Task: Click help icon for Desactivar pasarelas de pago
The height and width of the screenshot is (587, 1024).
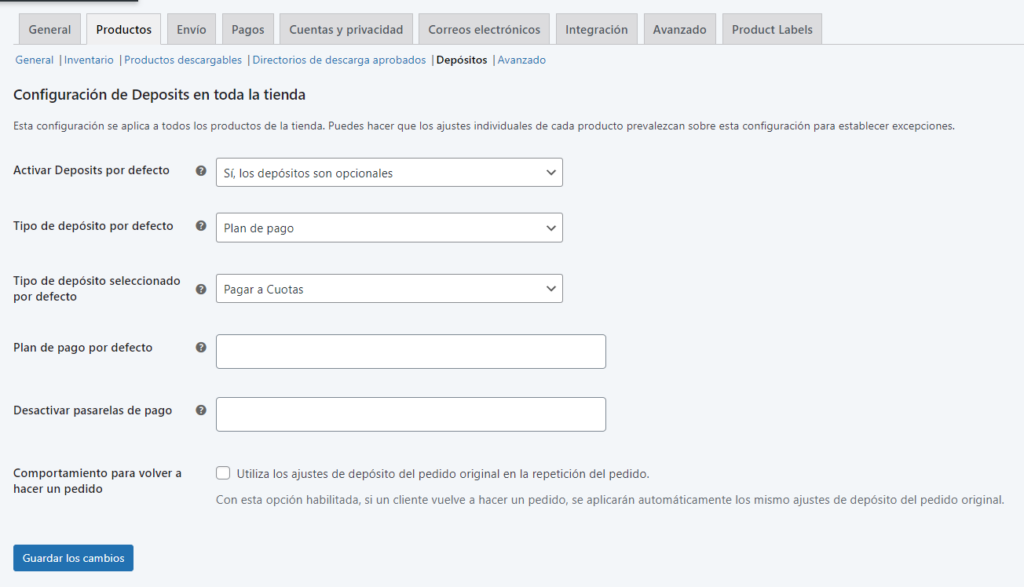Action: [x=201, y=411]
